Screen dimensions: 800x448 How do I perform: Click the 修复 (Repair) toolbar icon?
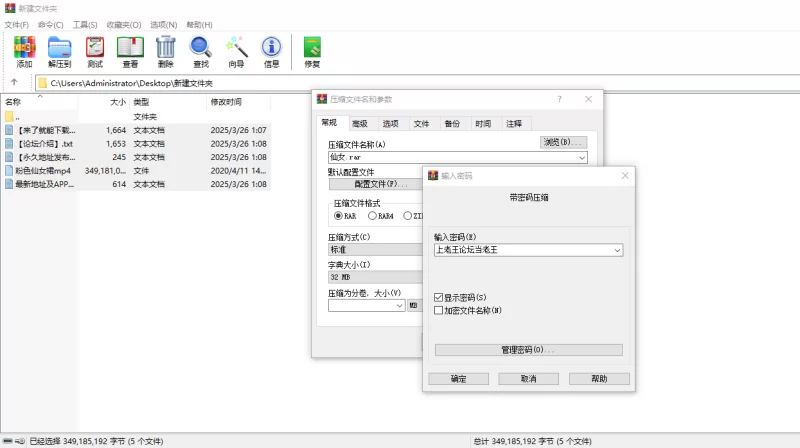(x=312, y=52)
